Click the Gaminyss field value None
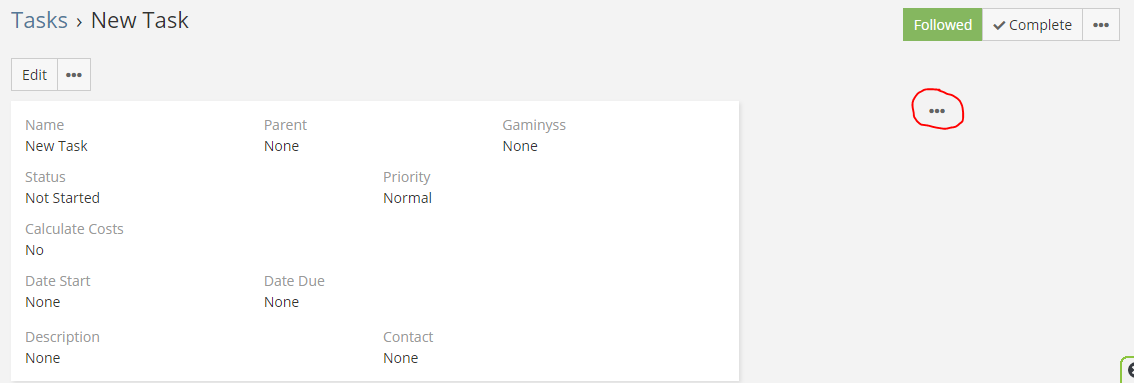The width and height of the screenshot is (1134, 383). (x=520, y=146)
